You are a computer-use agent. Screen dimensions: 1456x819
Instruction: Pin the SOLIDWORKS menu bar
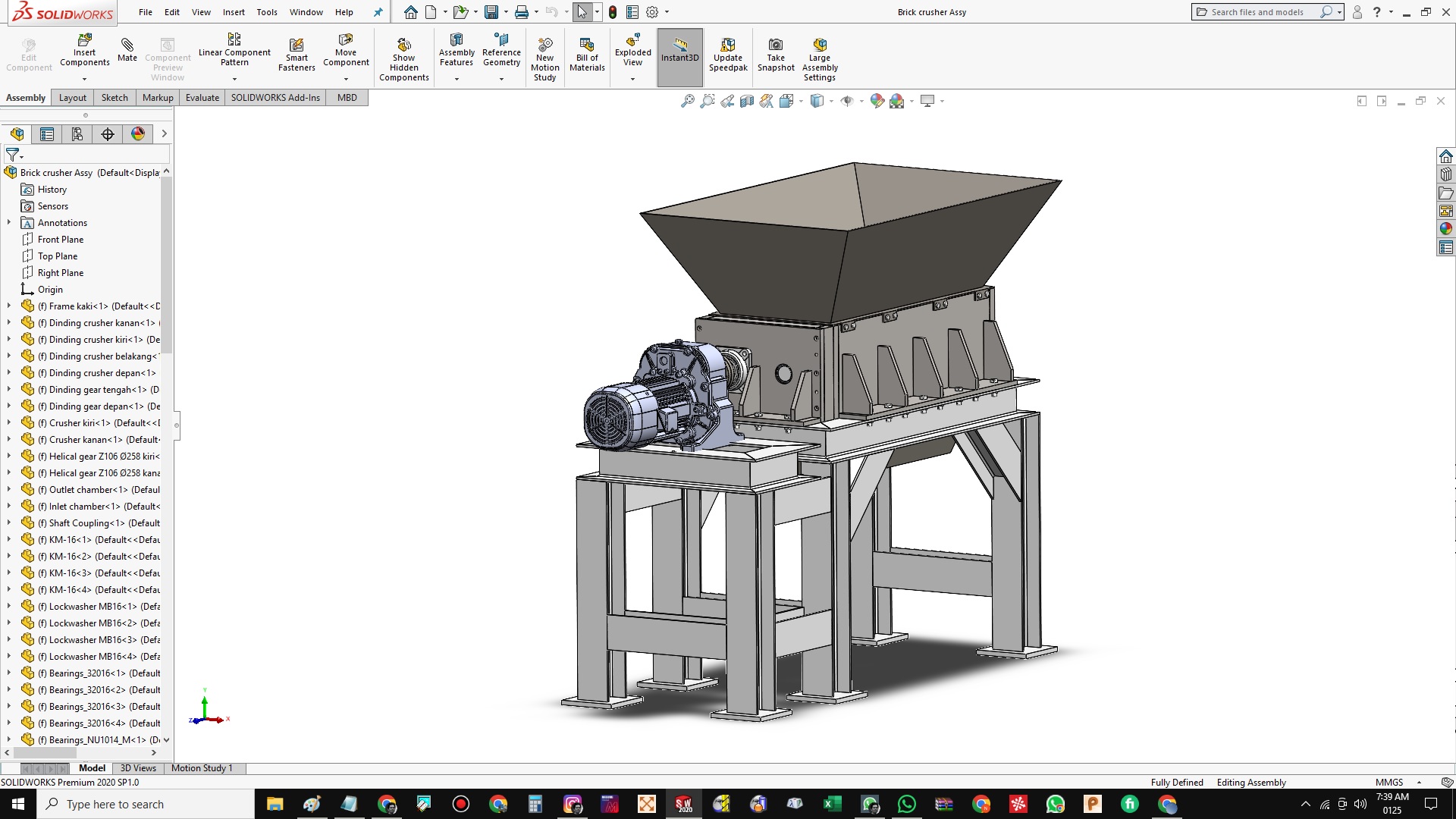point(378,12)
